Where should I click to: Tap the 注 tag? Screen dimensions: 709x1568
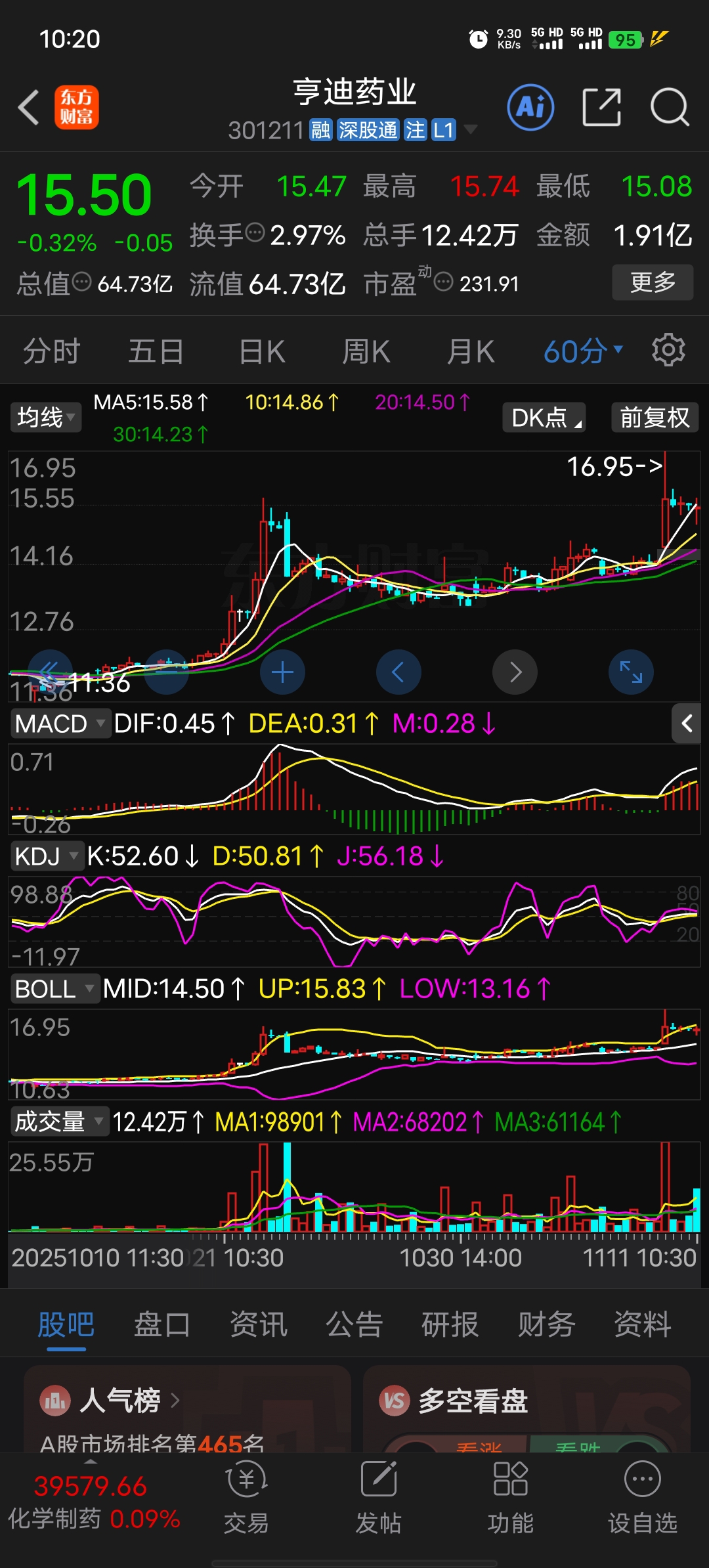(x=416, y=130)
